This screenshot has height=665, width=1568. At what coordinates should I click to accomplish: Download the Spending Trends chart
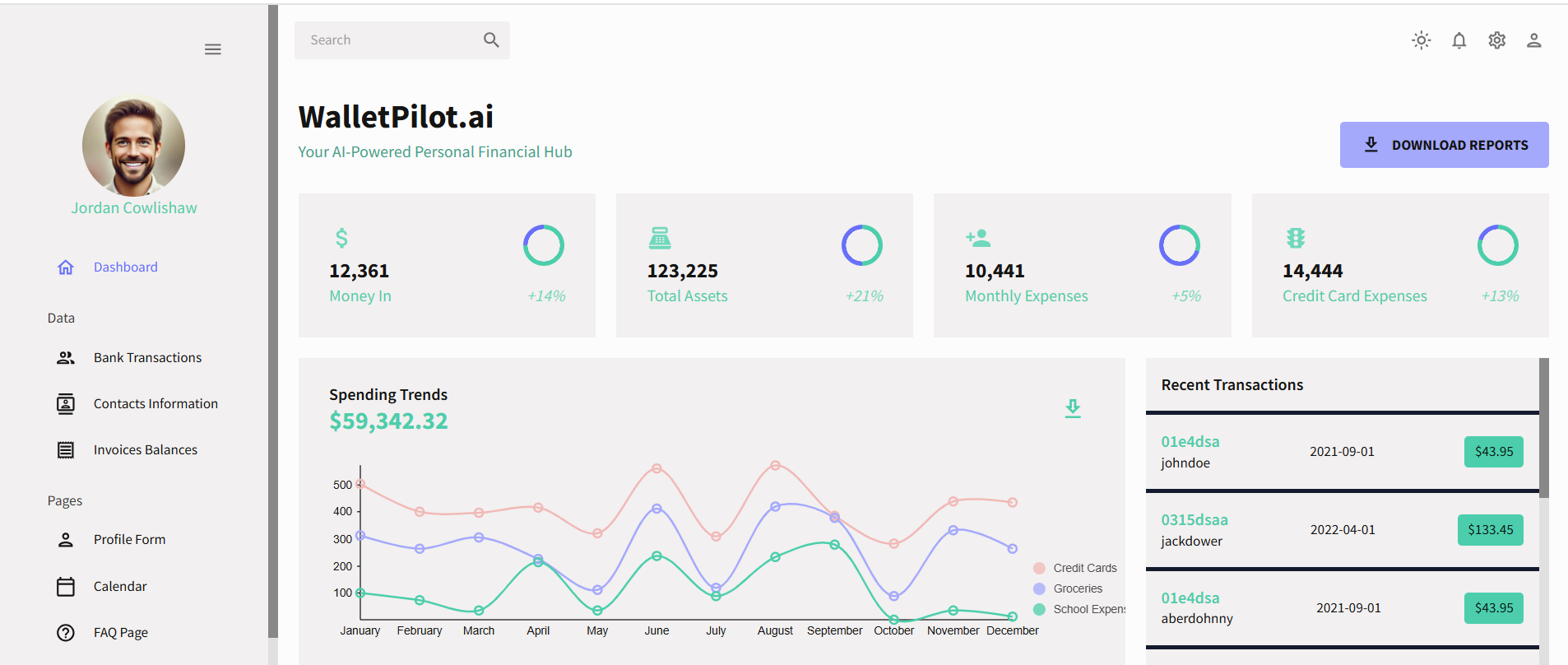[1073, 408]
